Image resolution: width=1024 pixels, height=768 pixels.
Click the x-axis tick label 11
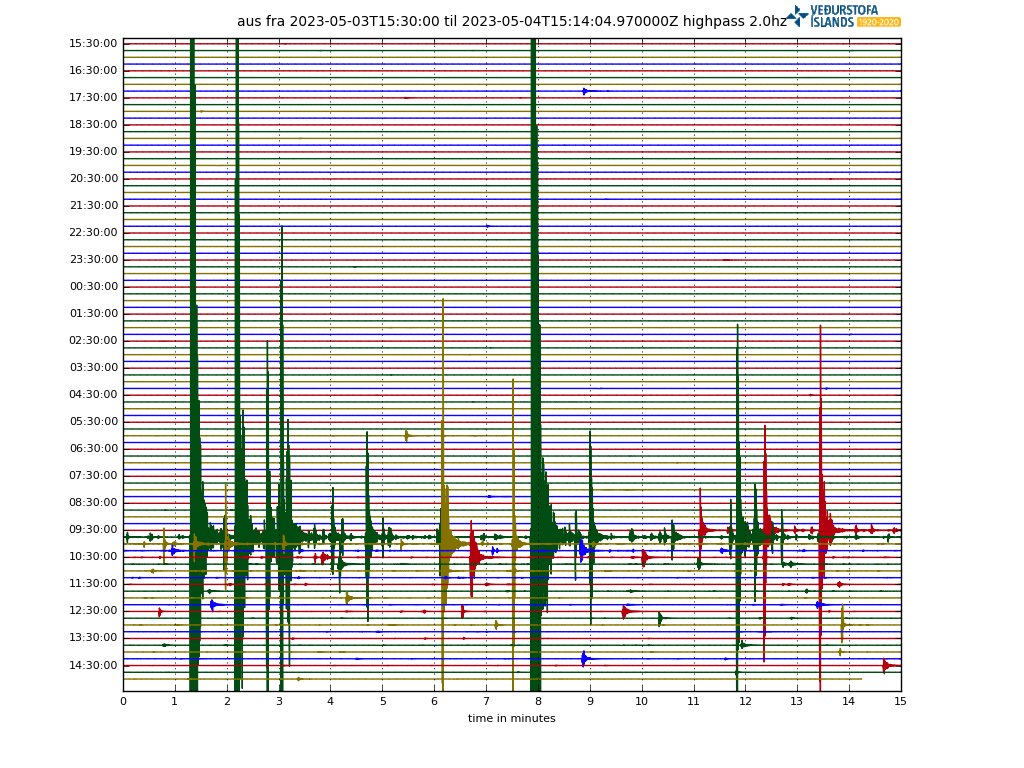pos(693,701)
